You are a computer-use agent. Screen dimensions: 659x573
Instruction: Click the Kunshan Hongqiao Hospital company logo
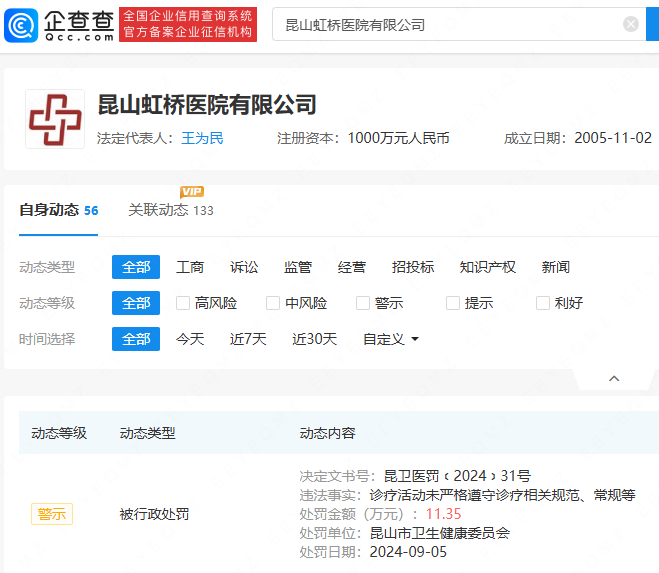(55, 119)
